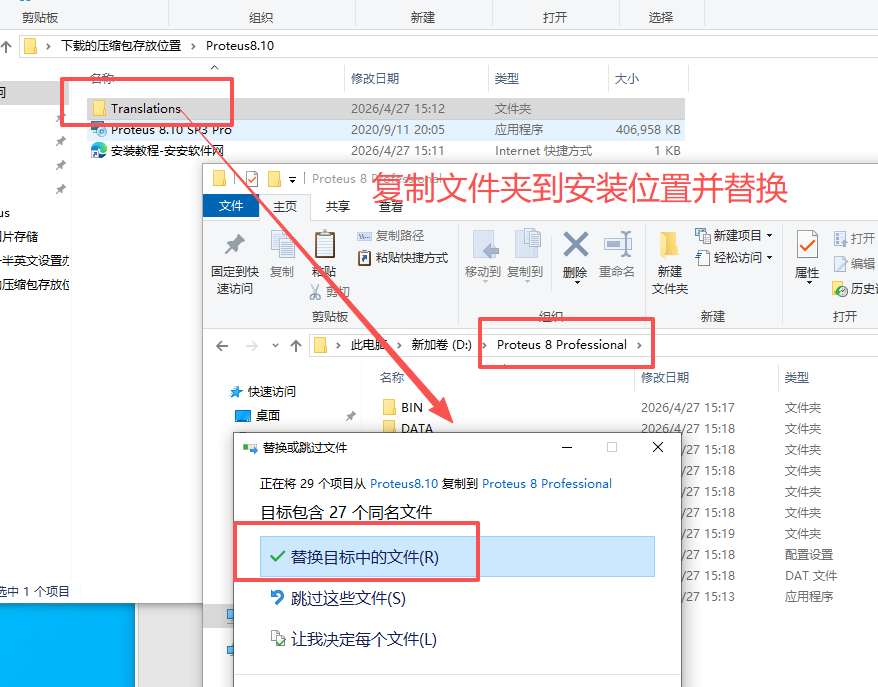878x687 pixels.
Task: Click the properties checkmark icon in title bar
Action: [x=252, y=179]
